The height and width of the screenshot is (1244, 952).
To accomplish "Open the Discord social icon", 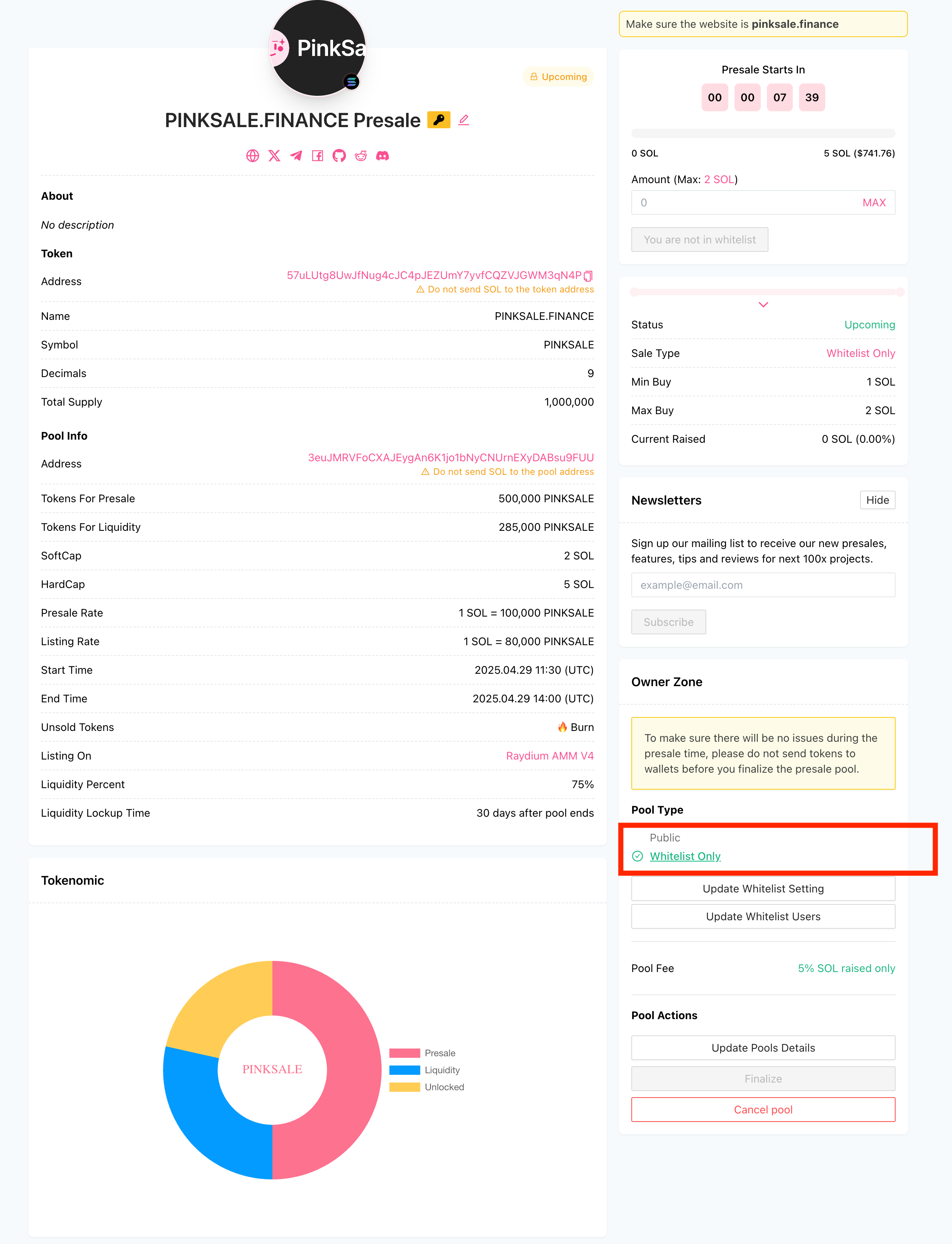I will click(x=382, y=156).
